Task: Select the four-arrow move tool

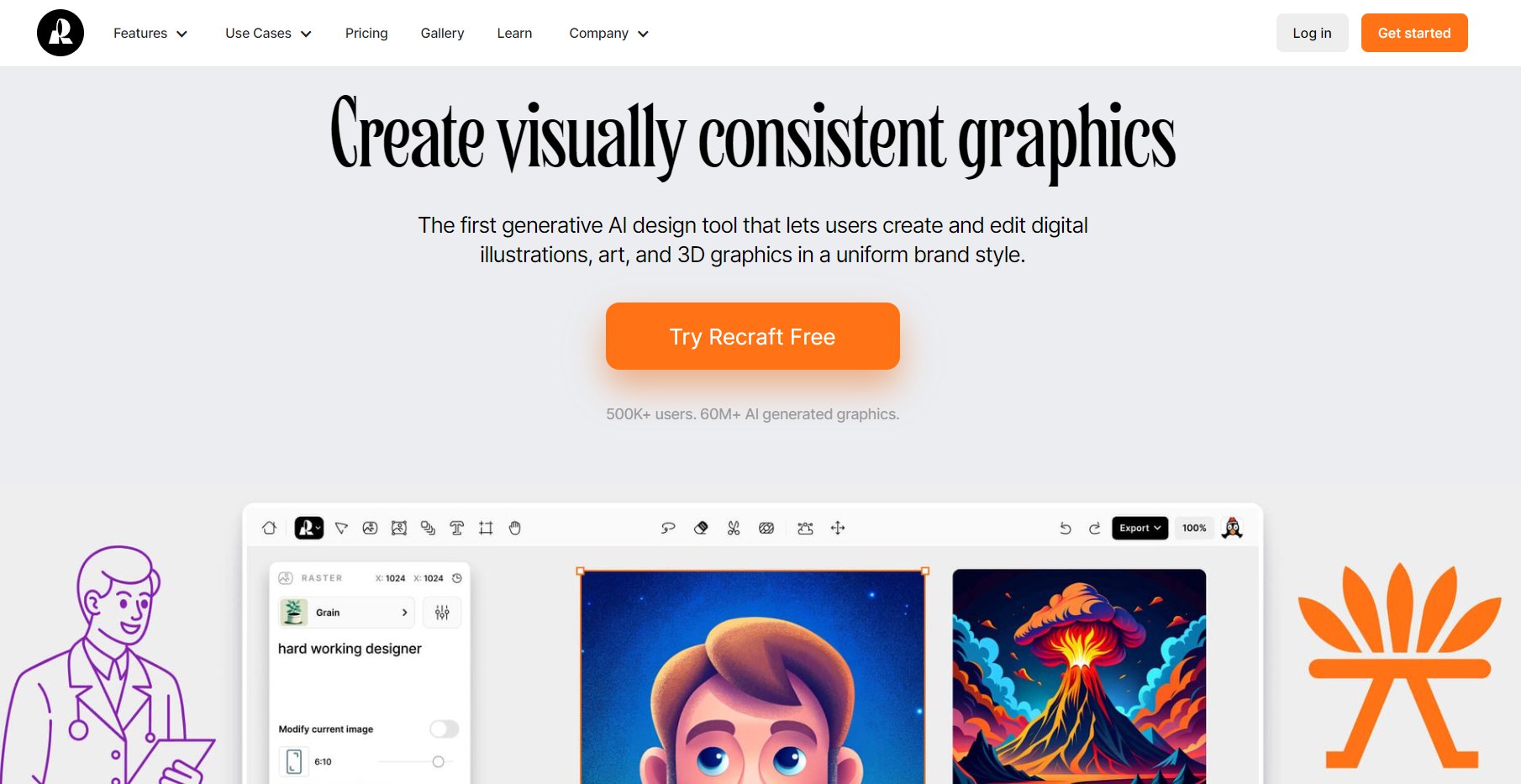Action: coord(838,528)
